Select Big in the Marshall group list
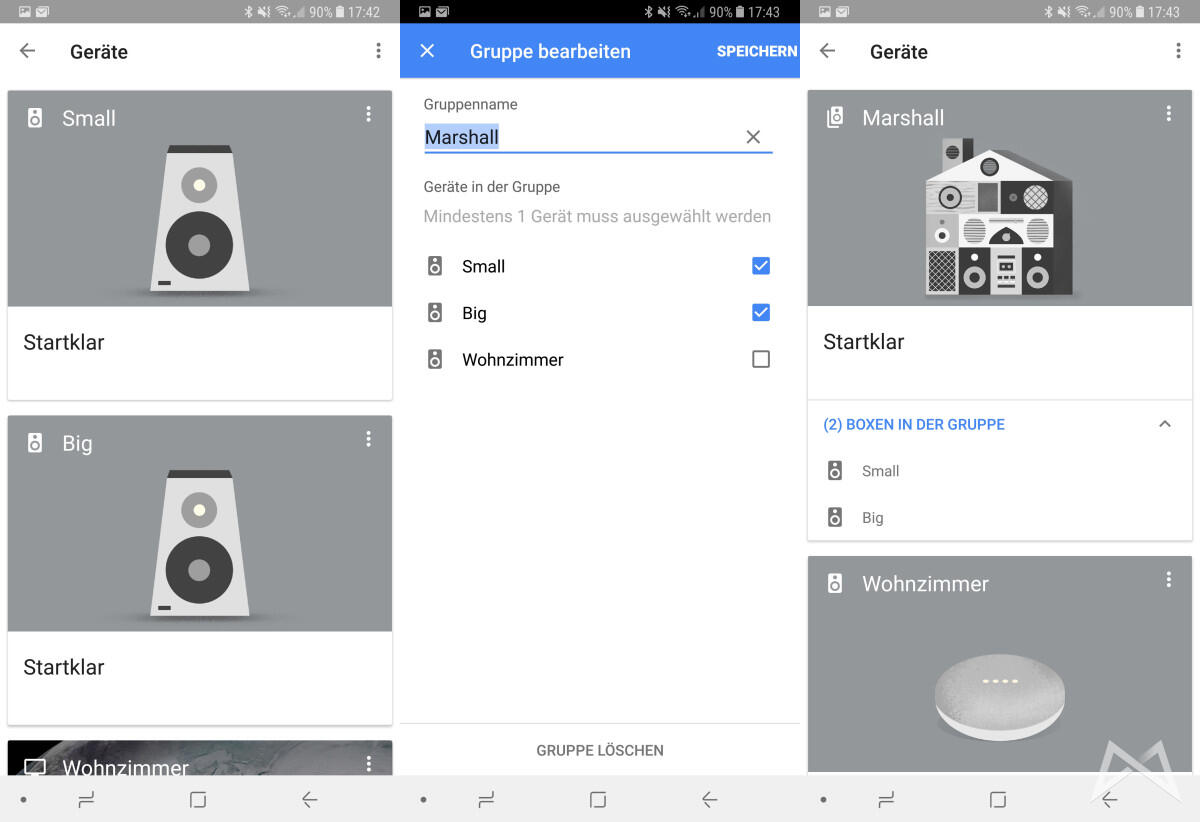The height and width of the screenshot is (822, 1200). tap(873, 518)
